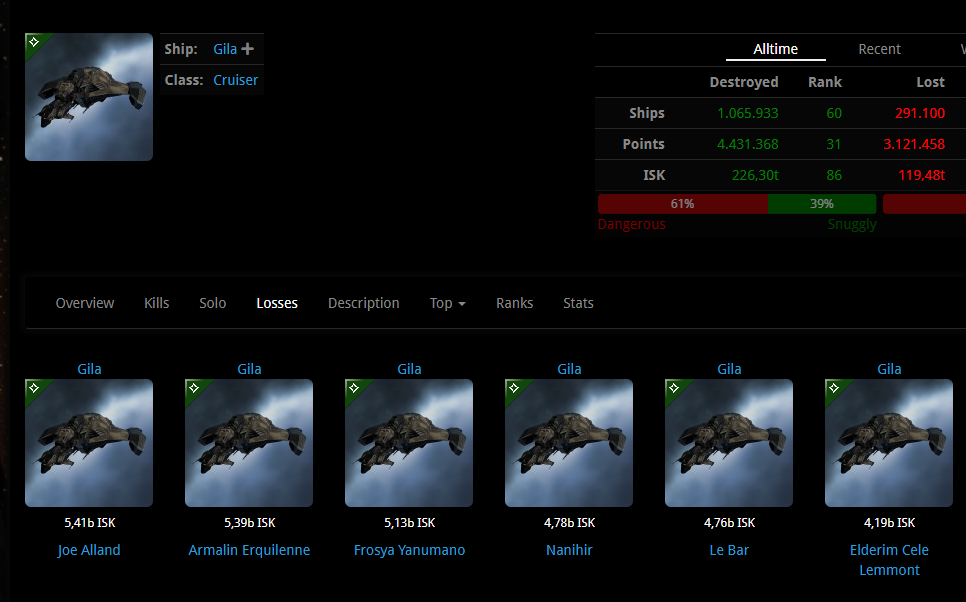Click Gila thumbnail above Le Bar
Viewport: 966px width, 602px height.
point(729,443)
